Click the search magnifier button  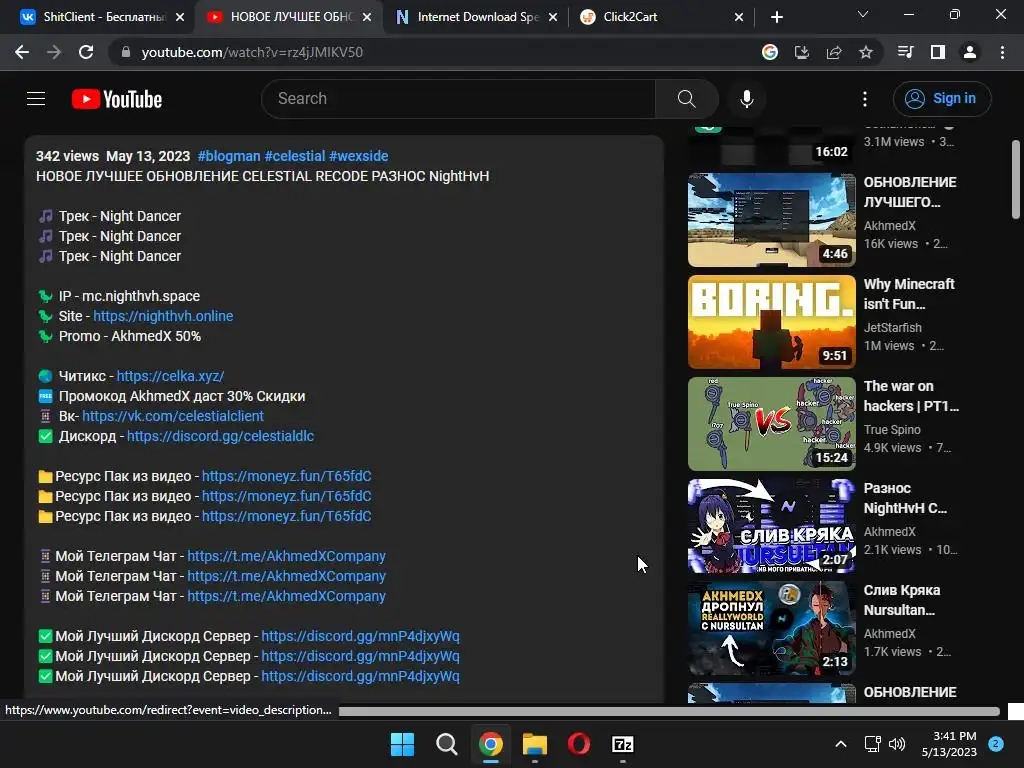pyautogui.click(x=686, y=99)
